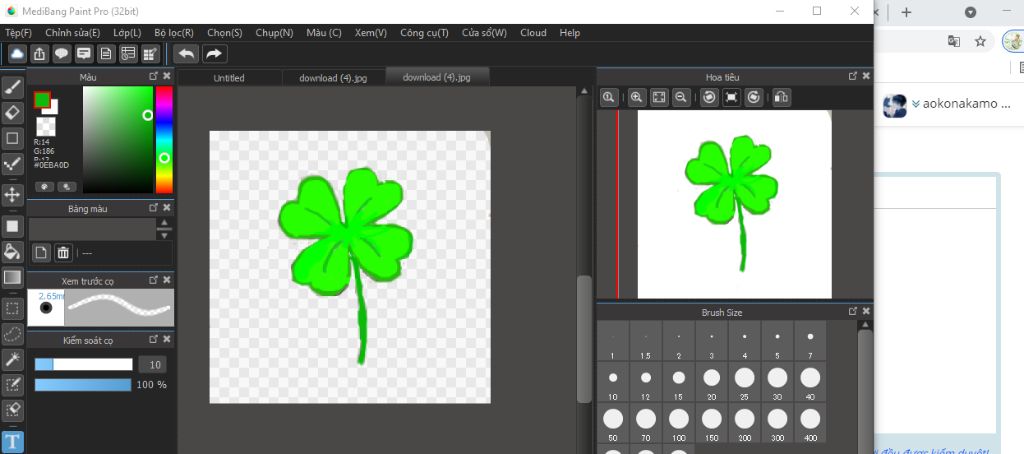Select the Magic Wand tool
Viewport: 1024px width, 454px height.
12,359
